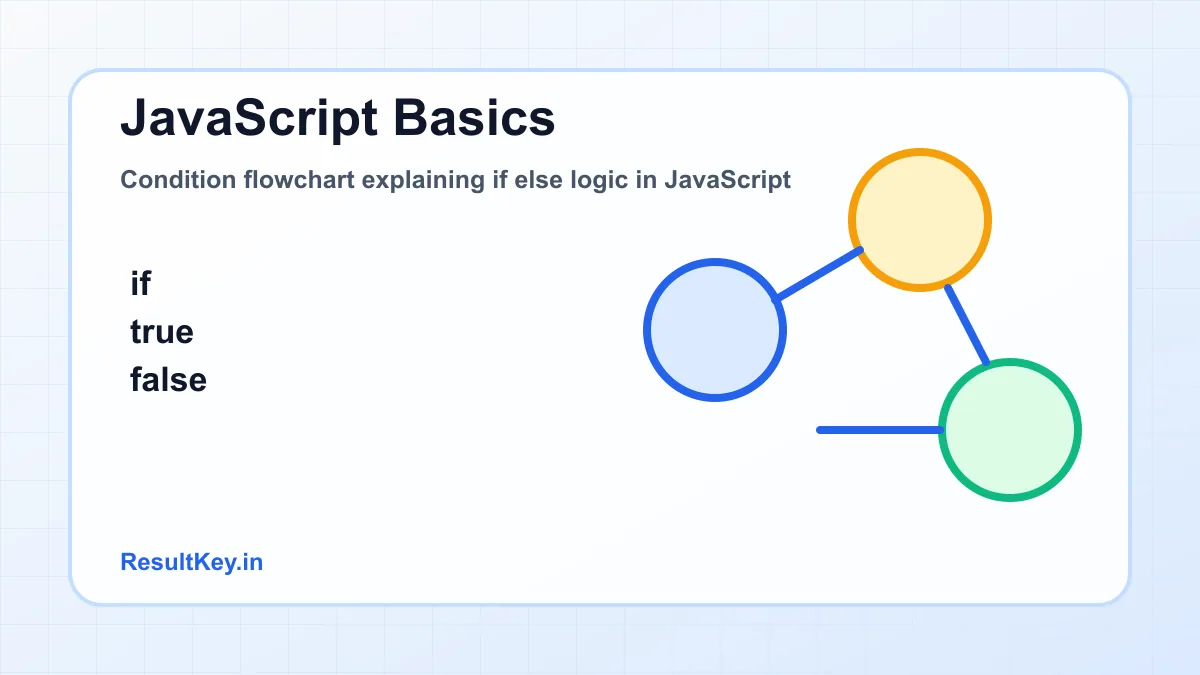Click the word "true" in the list
The width and height of the screenshot is (1200, 675).
tap(162, 332)
